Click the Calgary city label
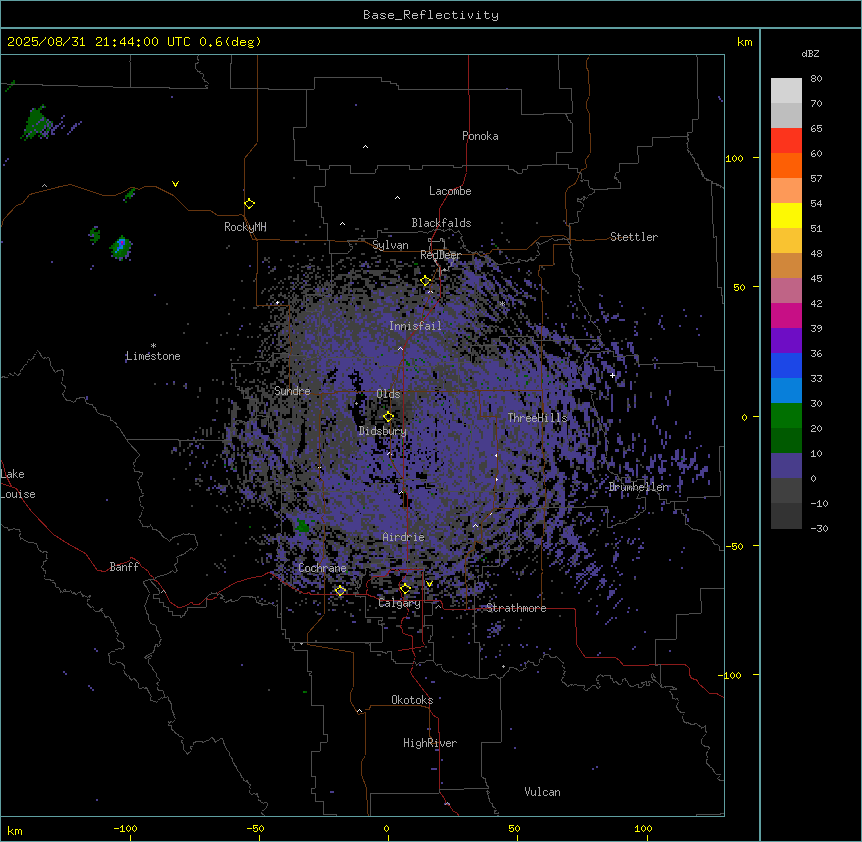Viewport: 862px width, 842px height. click(399, 603)
